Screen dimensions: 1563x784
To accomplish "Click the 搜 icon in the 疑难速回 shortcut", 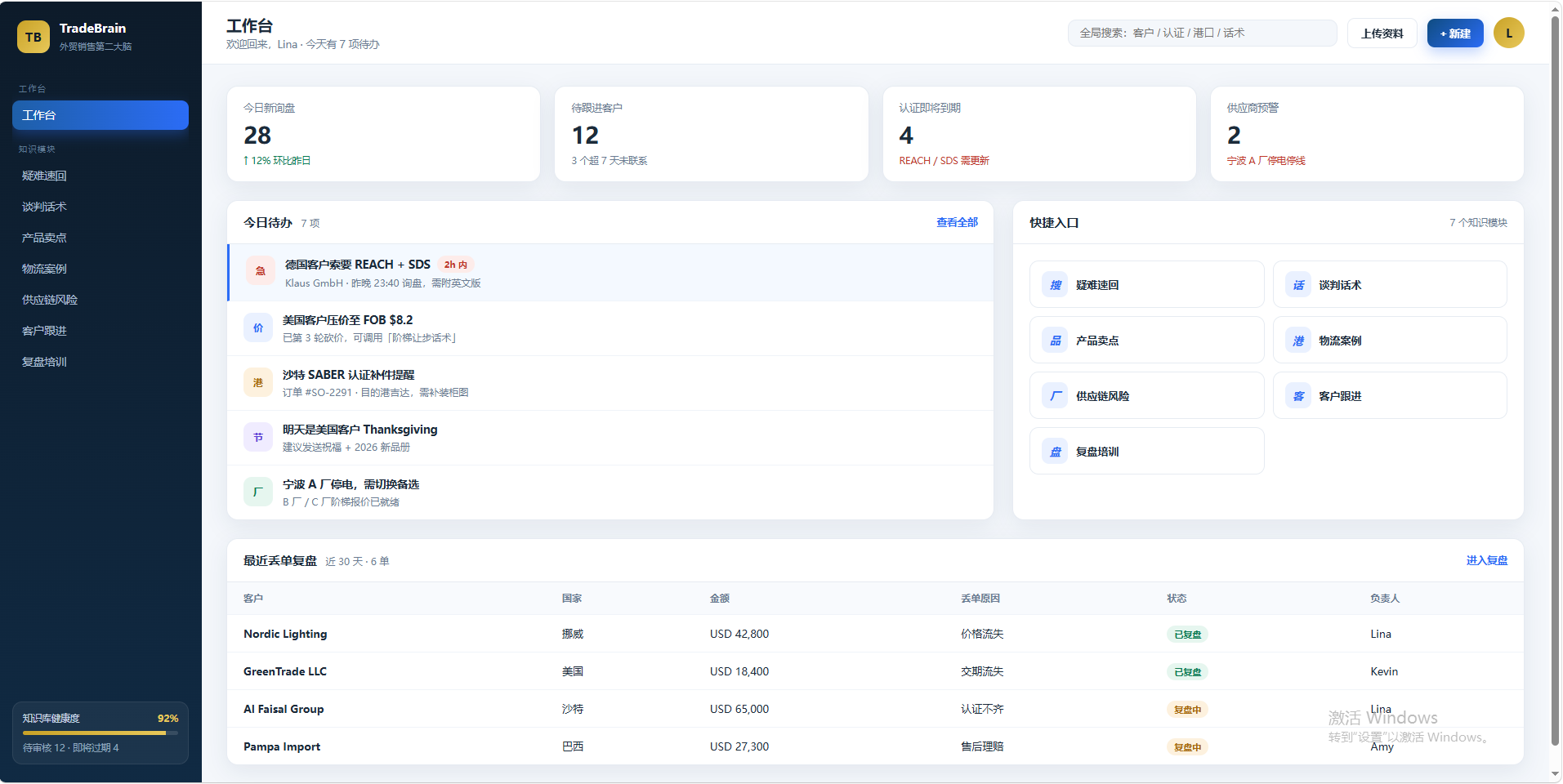I will tap(1055, 285).
